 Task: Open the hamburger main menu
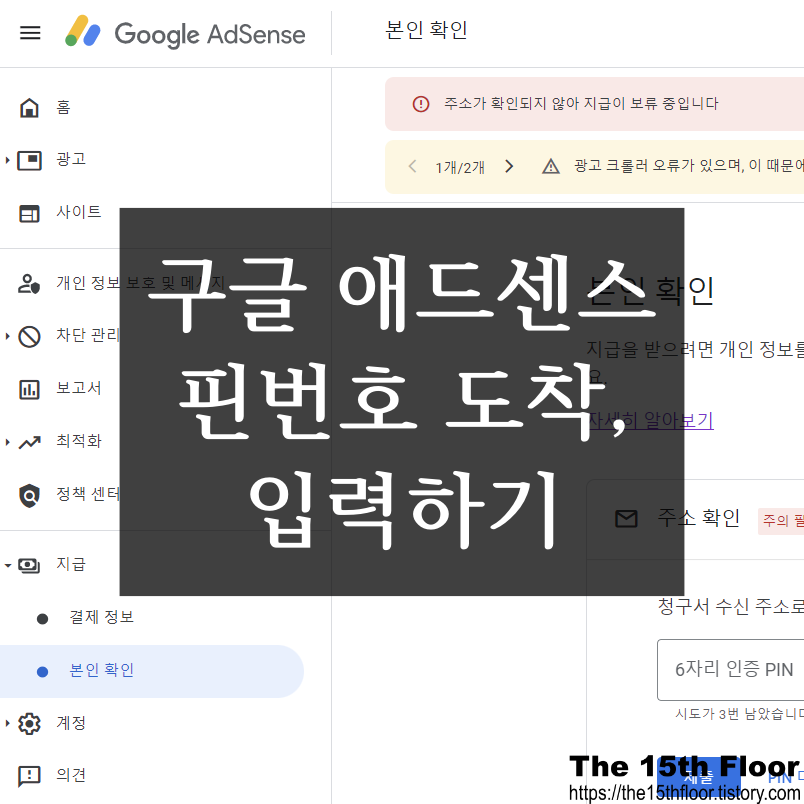click(x=30, y=33)
